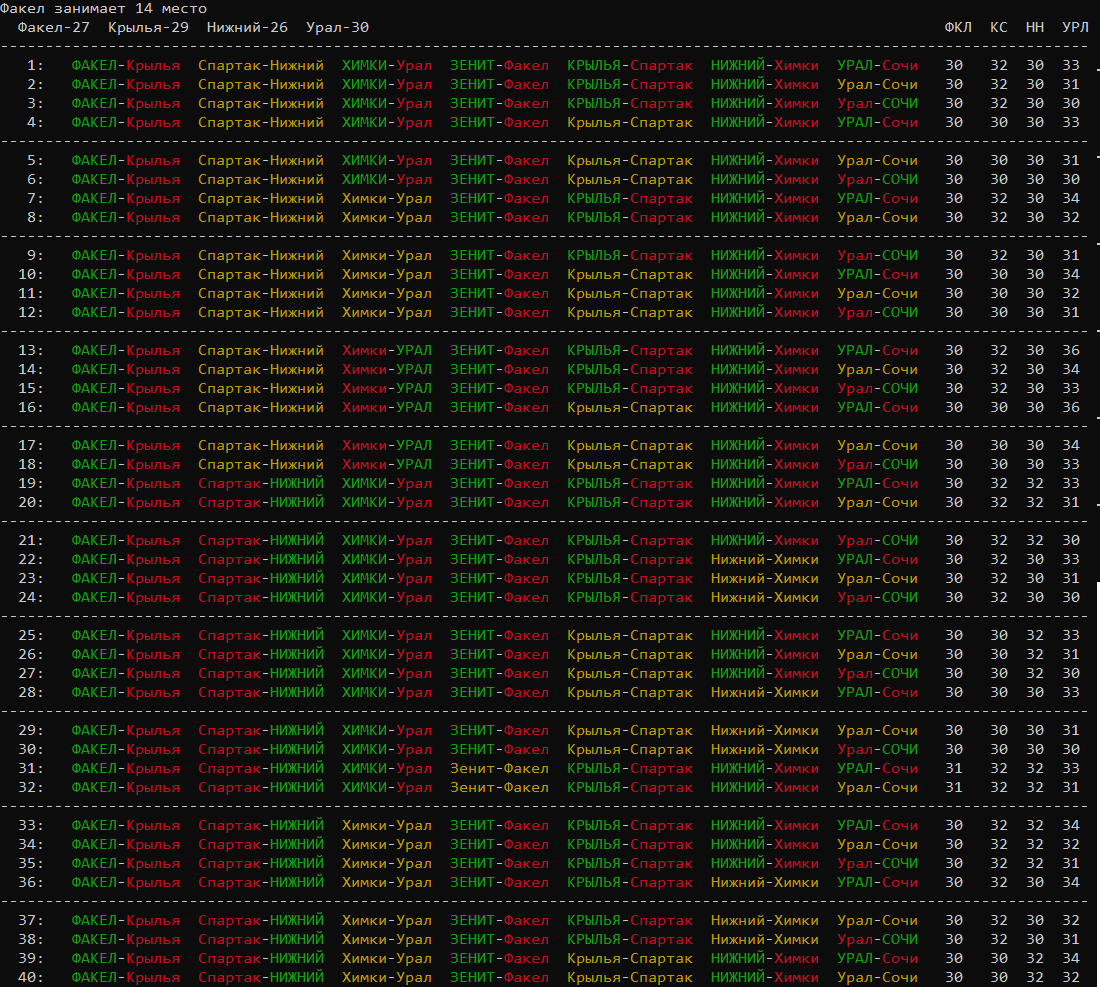This screenshot has height=987, width=1100.
Task: Click 'КРЫЛЬЯ-Спартак' in row 14
Action: tap(630, 369)
